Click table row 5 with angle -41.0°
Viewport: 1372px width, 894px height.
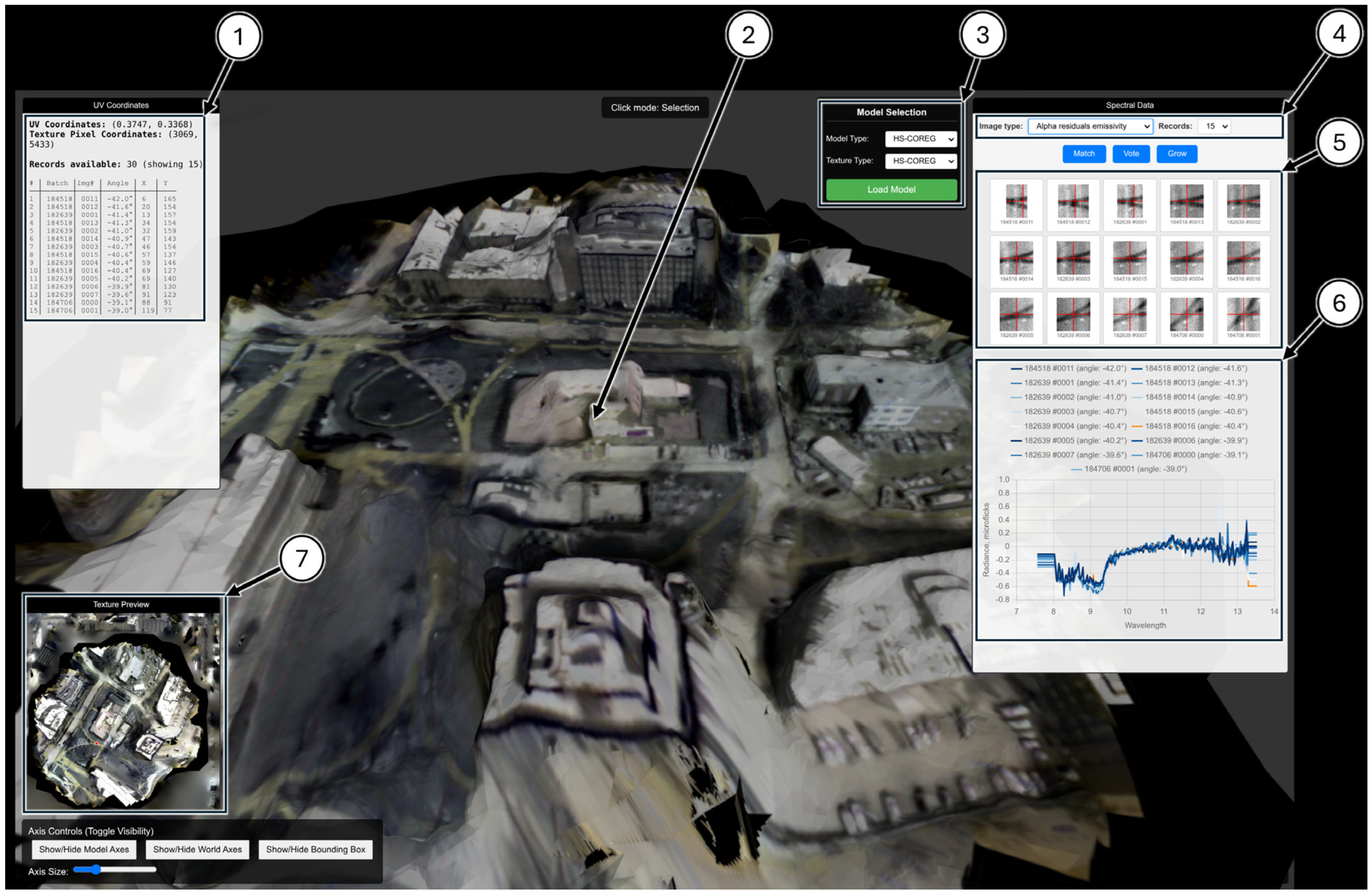[x=102, y=231]
